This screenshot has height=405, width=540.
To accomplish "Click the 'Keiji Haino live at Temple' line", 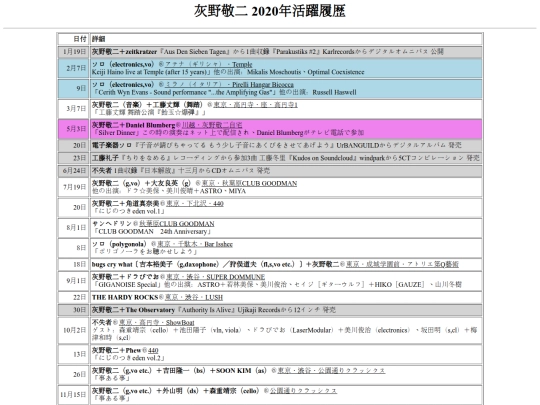I will click(x=228, y=72).
